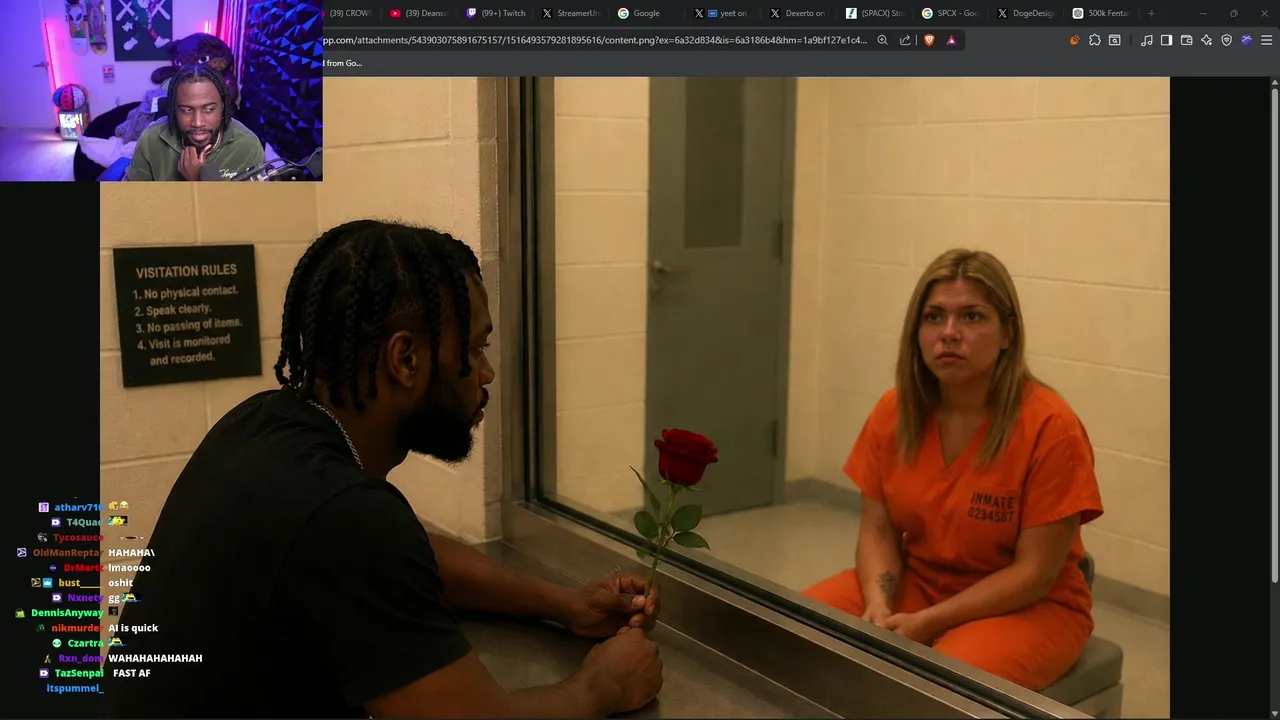Open the media playlist music-note icon

pyautogui.click(x=1147, y=40)
